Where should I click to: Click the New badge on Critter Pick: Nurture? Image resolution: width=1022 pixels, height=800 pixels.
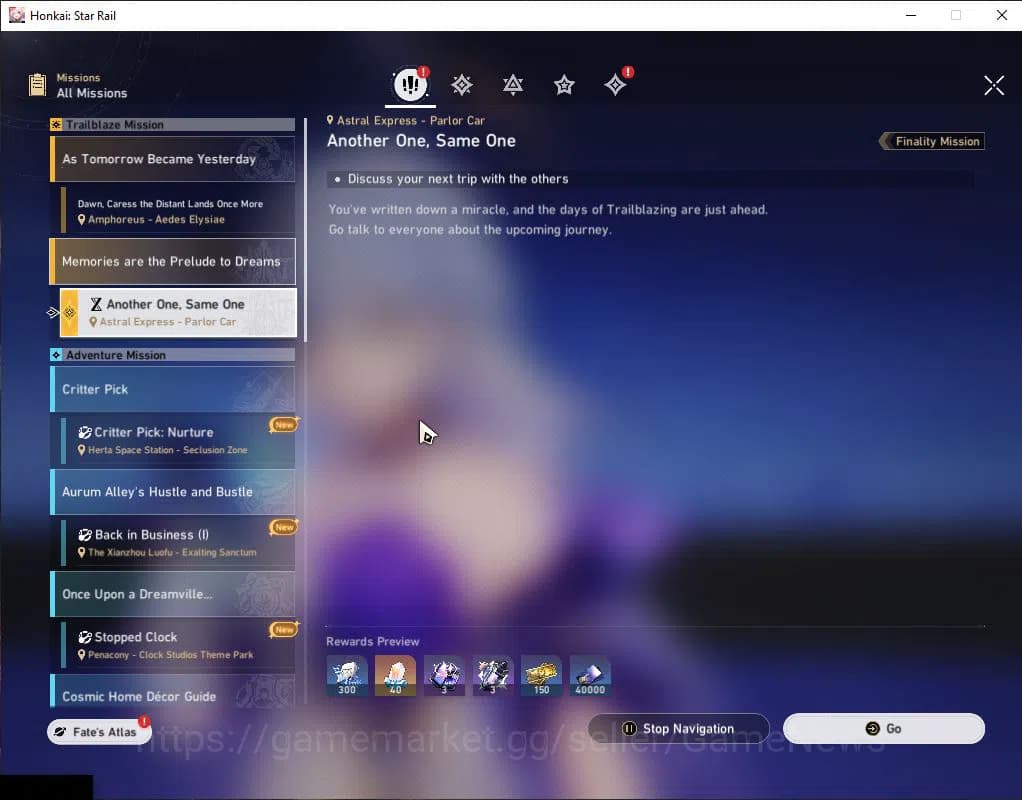[284, 424]
